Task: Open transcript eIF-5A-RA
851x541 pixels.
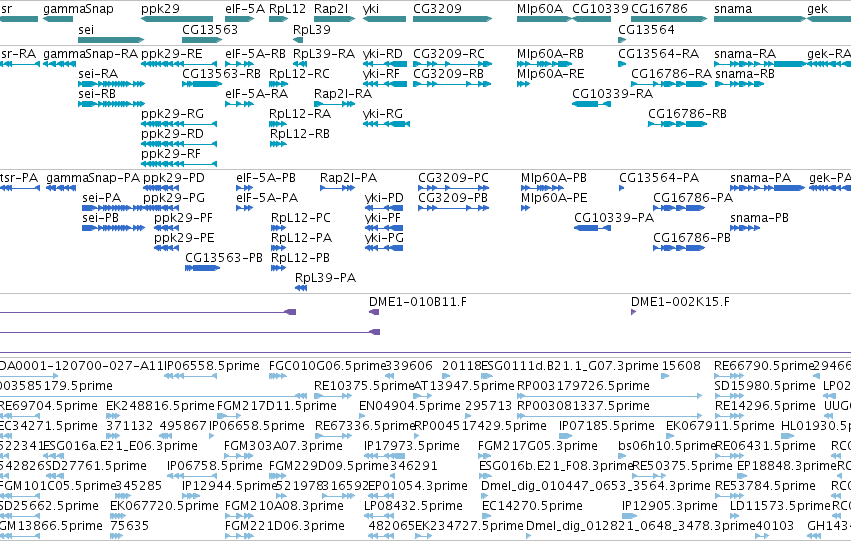Action: (x=257, y=94)
